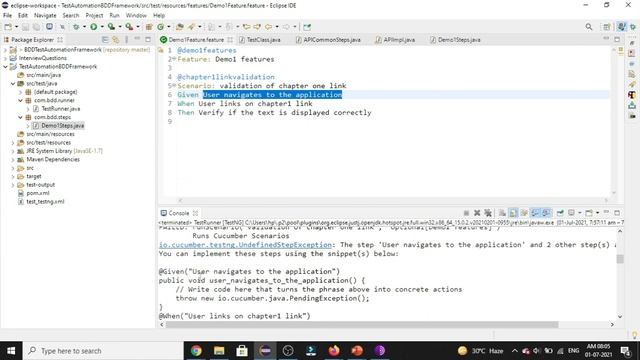Viewport: 640px width, 360px height.
Task: Switch to the Demo1Steps.java editor tab
Action: coord(455,40)
